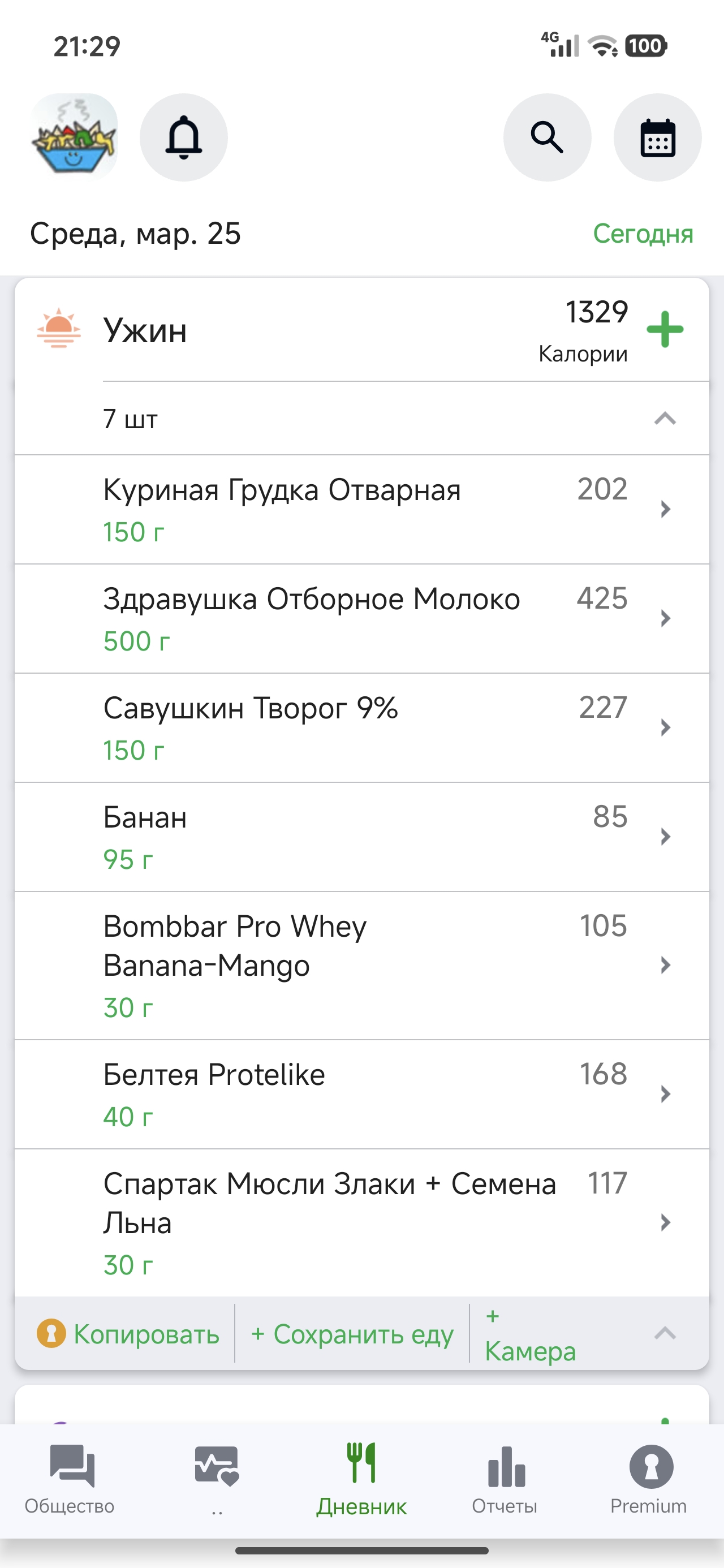724x1568 pixels.
Task: Tap Копировать to copy the meal
Action: (x=128, y=1334)
